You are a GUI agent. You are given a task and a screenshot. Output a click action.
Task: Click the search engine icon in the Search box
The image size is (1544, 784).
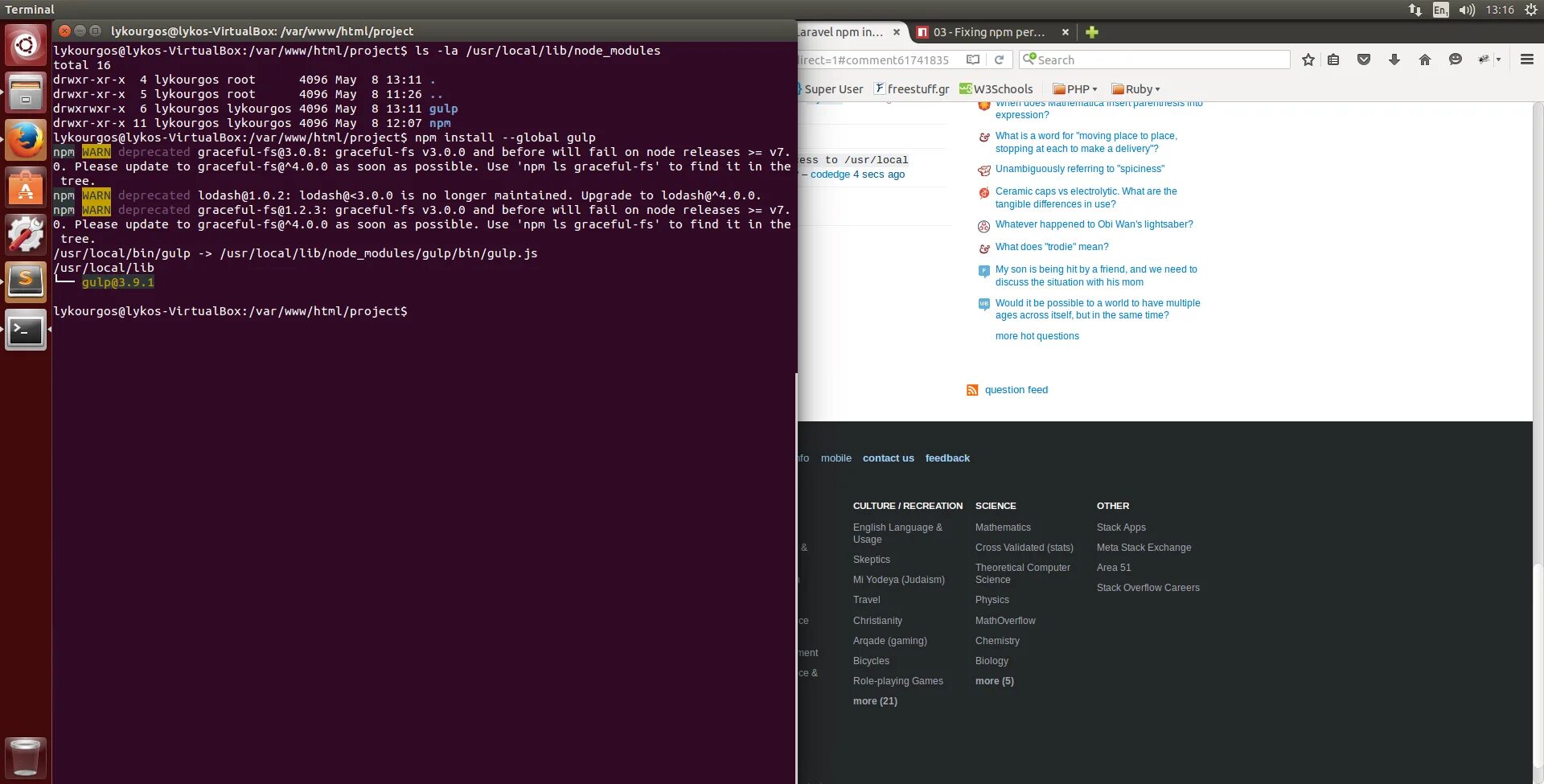click(x=1029, y=60)
